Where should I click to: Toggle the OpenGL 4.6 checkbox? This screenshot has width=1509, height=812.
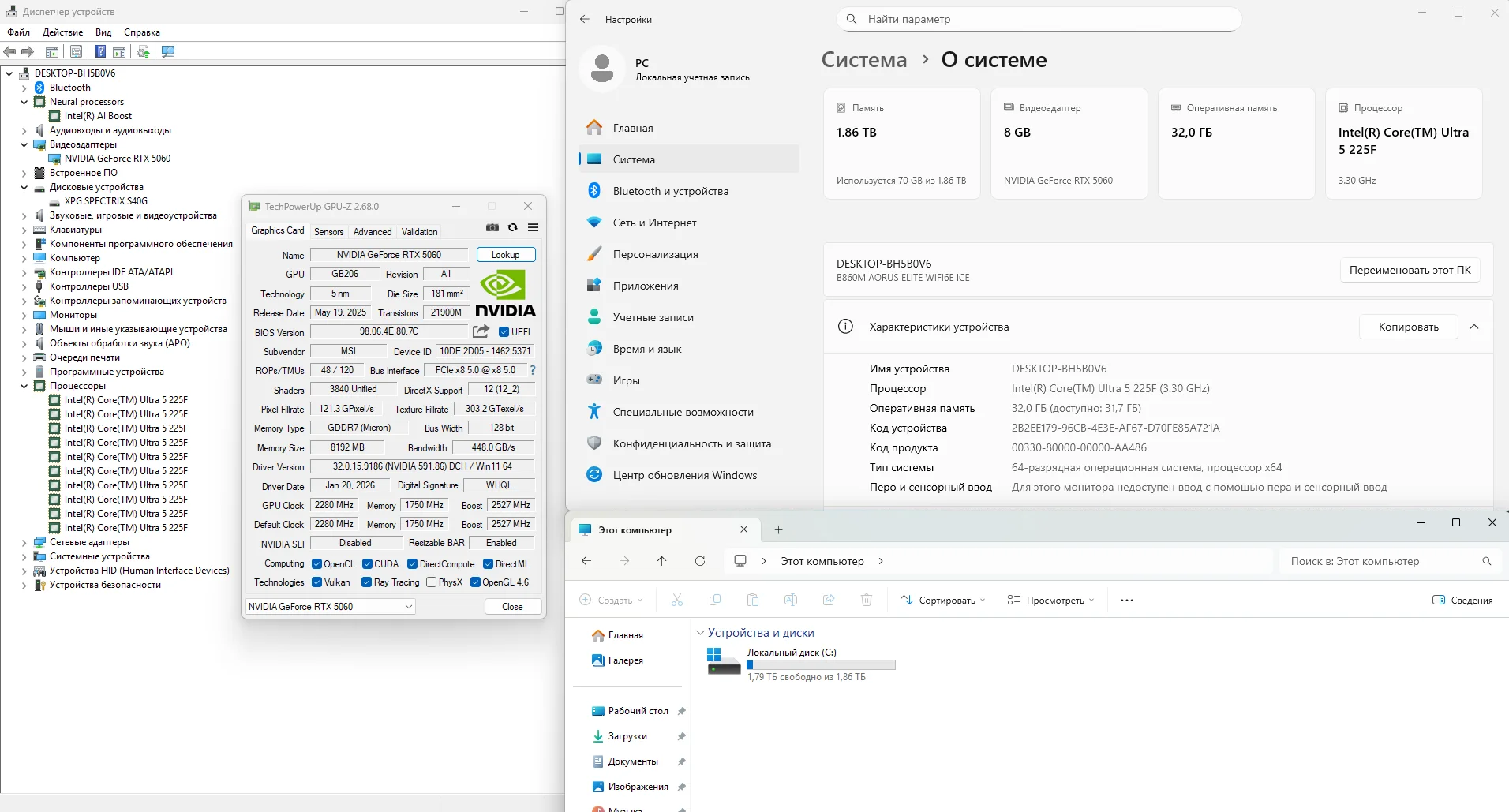pos(476,582)
